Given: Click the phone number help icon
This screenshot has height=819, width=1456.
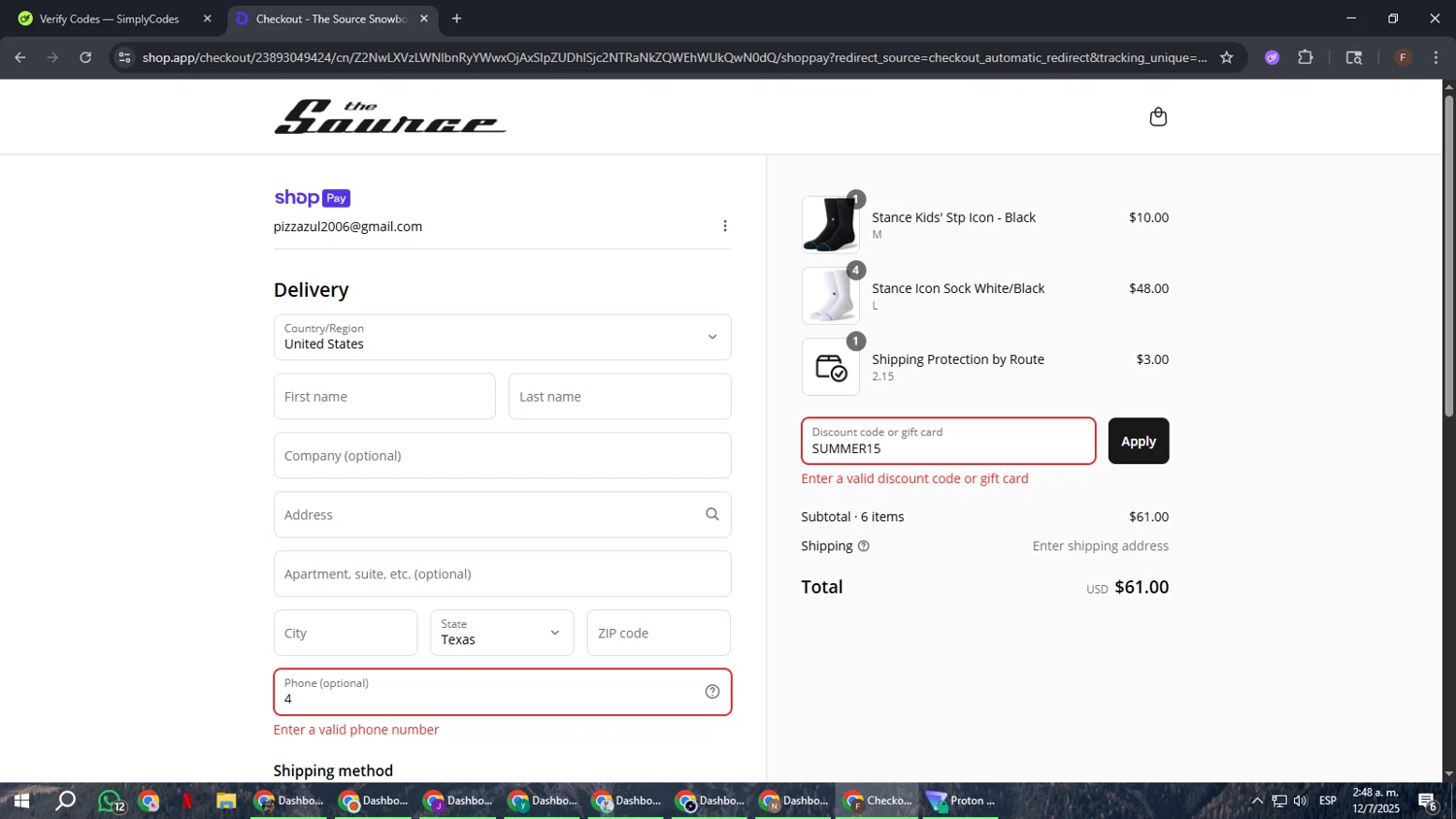Looking at the screenshot, I should coord(712,692).
